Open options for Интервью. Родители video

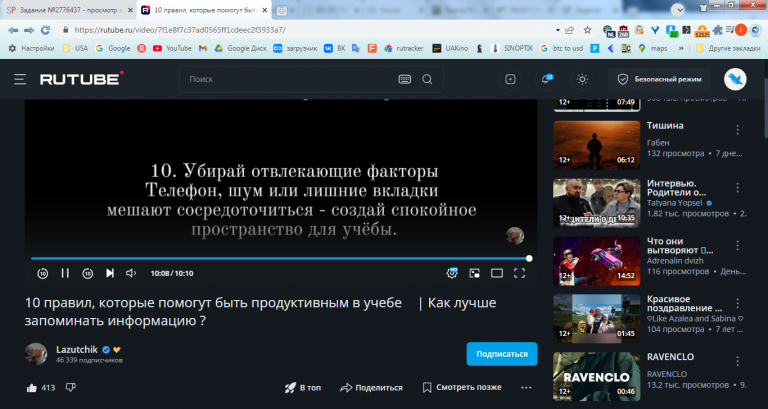coord(737,188)
